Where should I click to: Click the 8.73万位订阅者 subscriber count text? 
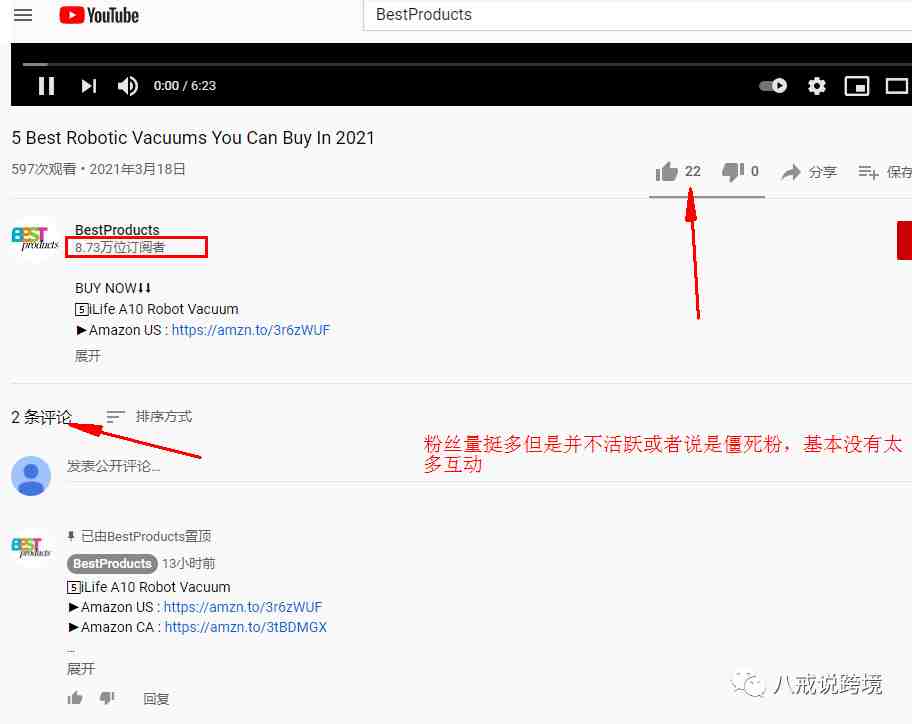pos(120,247)
